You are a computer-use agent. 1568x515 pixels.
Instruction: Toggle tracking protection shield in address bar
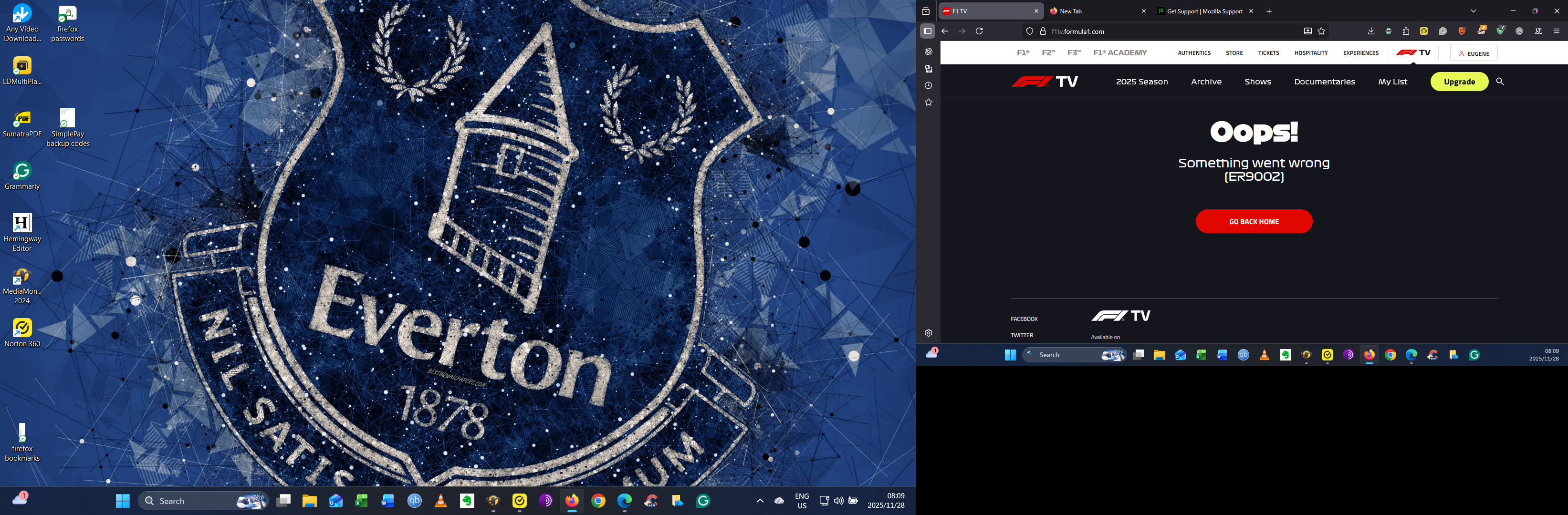(1030, 31)
